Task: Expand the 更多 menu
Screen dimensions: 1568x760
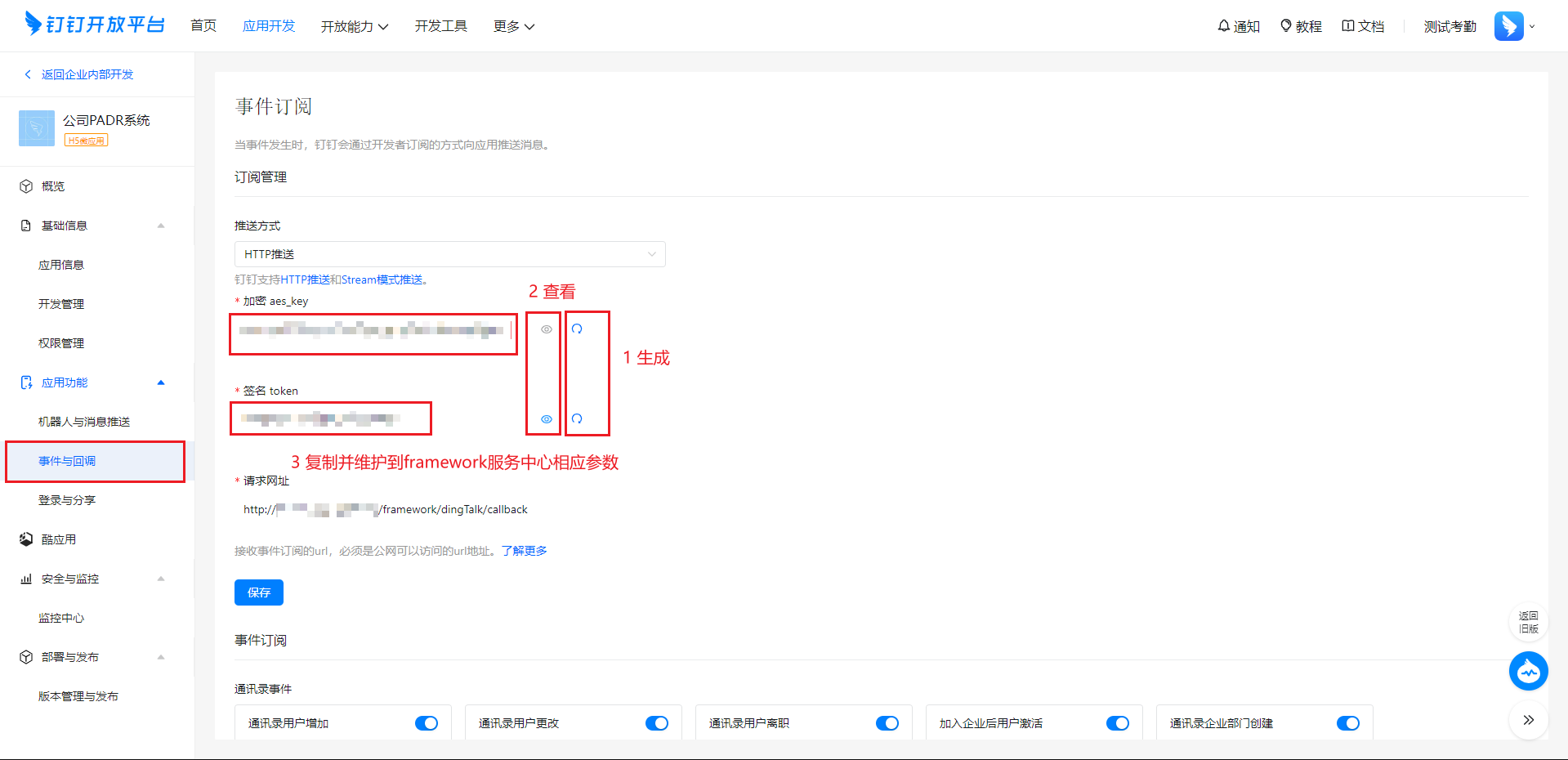Action: click(x=514, y=26)
